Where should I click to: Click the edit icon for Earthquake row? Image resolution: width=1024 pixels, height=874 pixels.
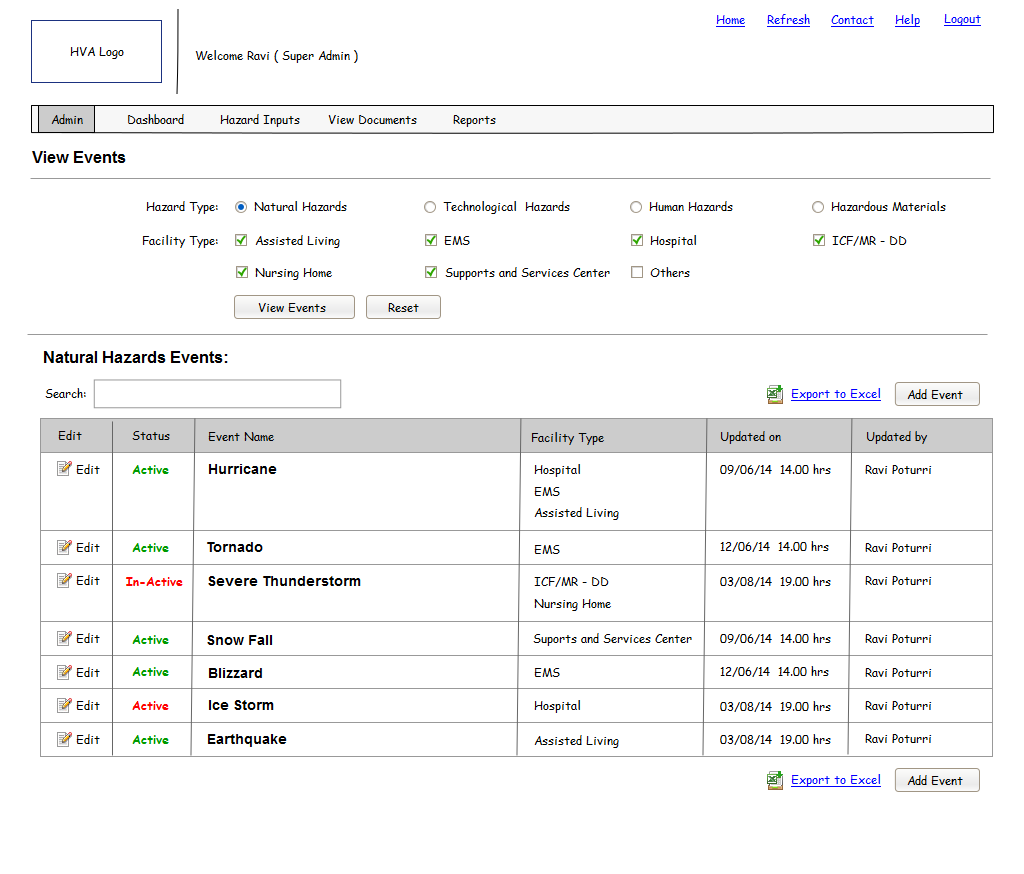tap(65, 739)
